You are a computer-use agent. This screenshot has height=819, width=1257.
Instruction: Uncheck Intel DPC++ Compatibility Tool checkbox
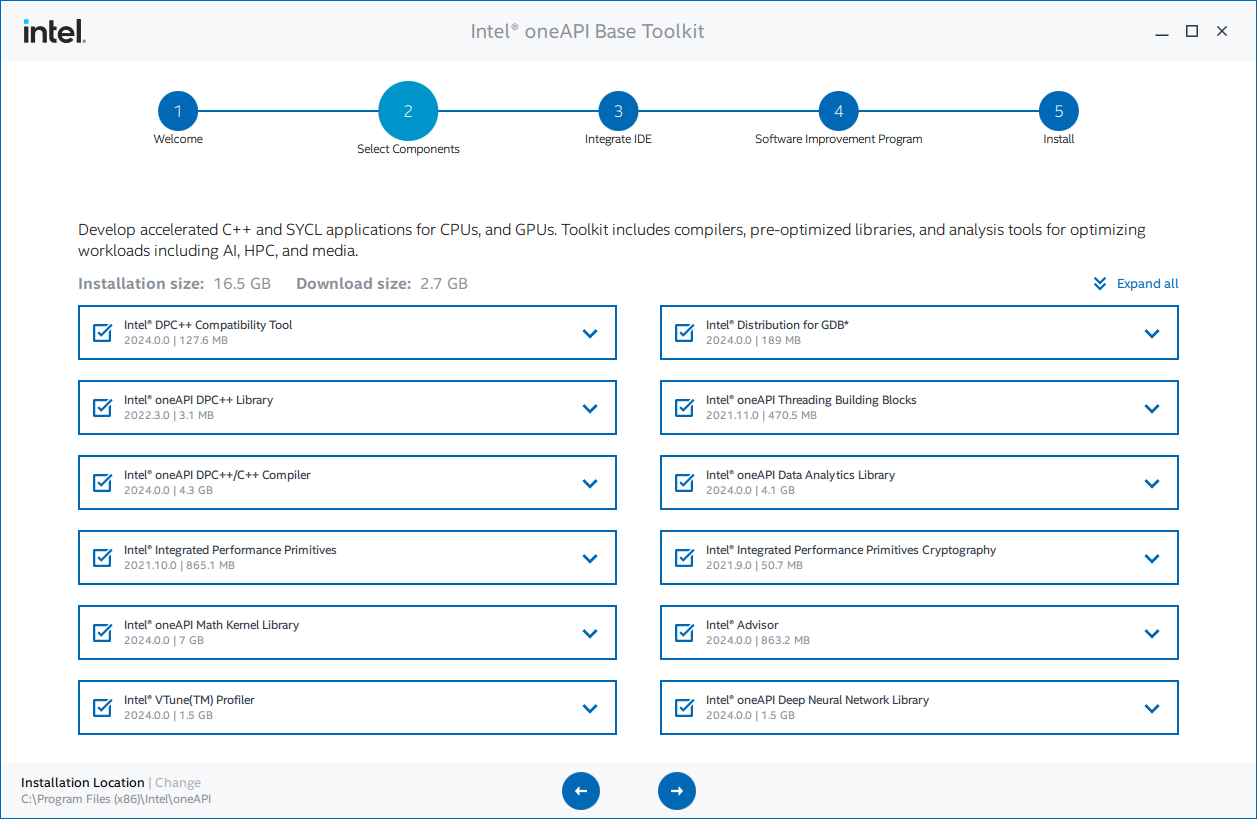tap(102, 333)
